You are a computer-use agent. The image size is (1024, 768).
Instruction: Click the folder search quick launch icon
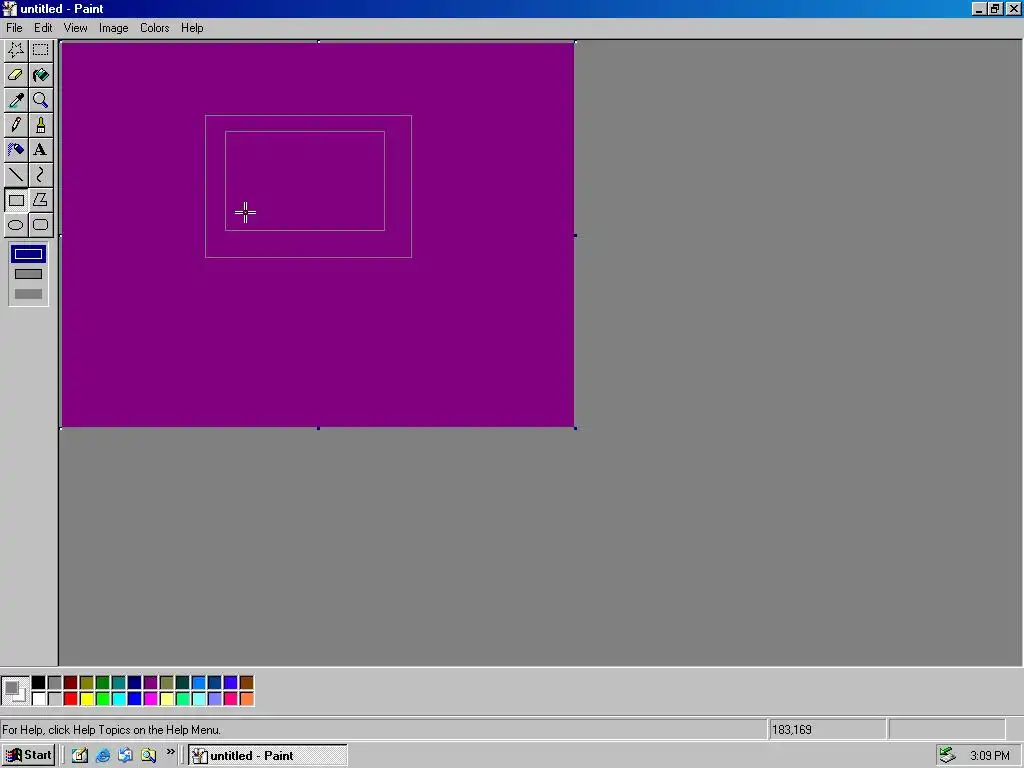click(148, 756)
